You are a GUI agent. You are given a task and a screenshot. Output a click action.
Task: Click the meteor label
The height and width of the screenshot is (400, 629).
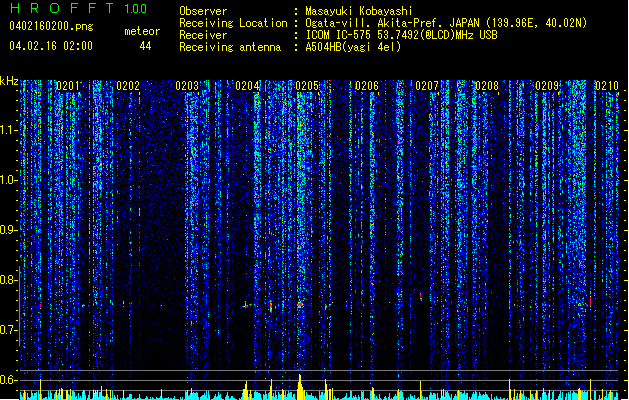(x=142, y=31)
